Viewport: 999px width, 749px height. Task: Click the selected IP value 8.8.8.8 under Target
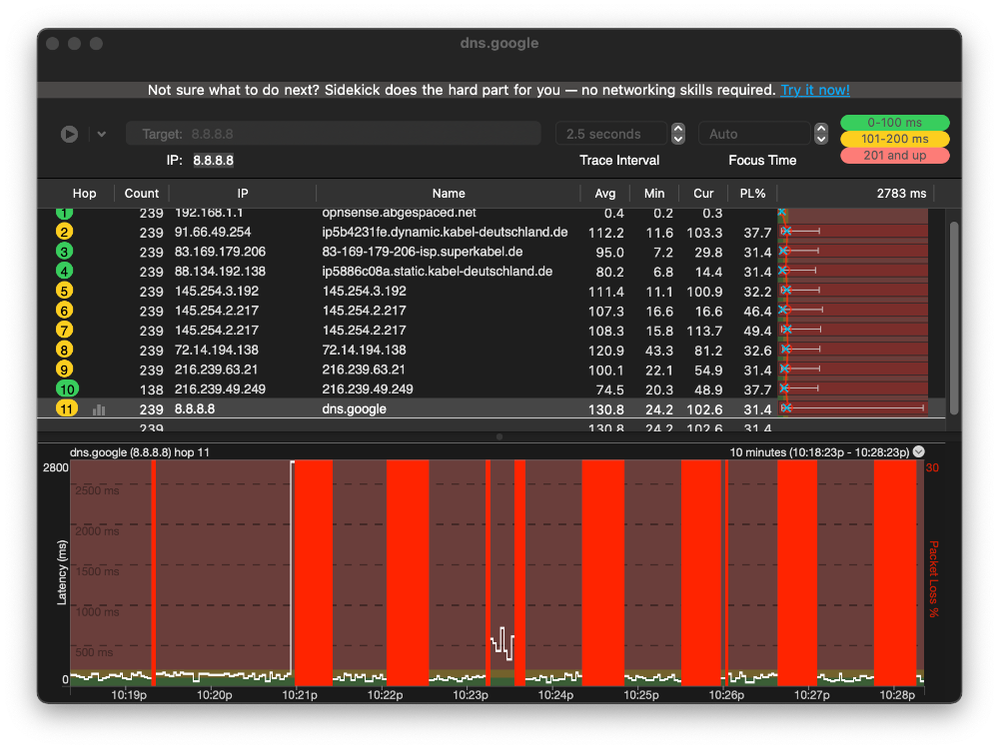[213, 160]
